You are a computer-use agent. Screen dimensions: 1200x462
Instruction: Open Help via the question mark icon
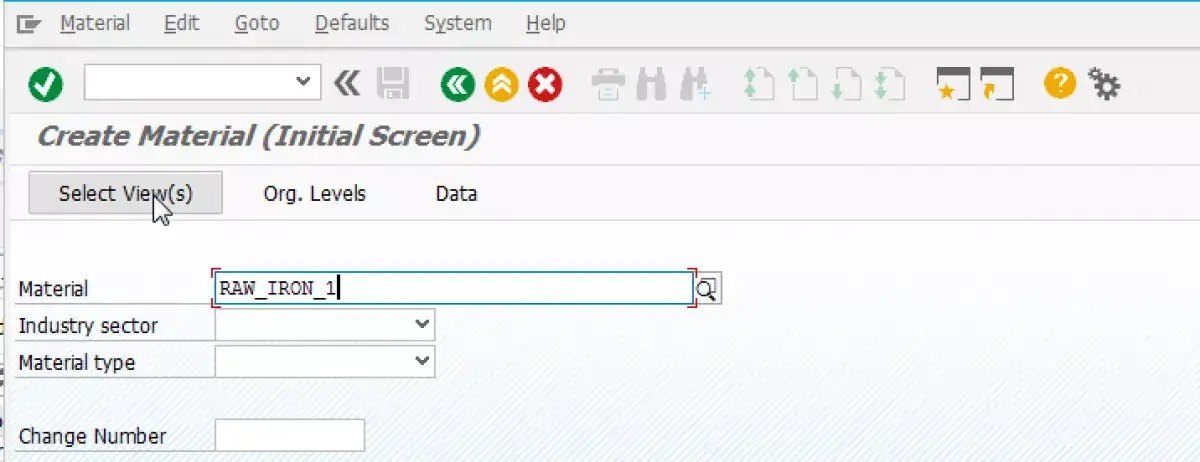(x=1060, y=84)
